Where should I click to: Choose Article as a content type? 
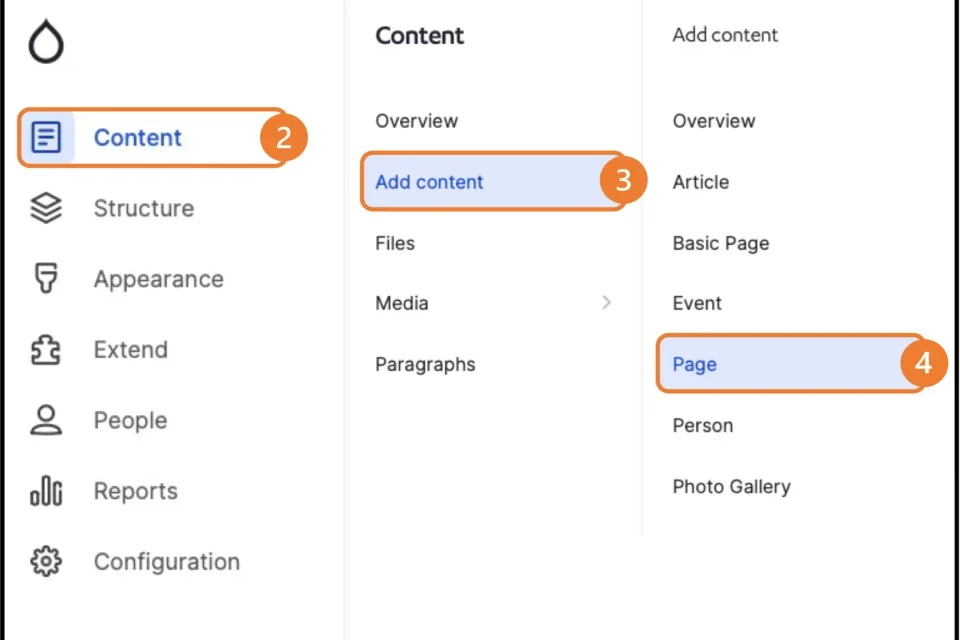point(701,182)
